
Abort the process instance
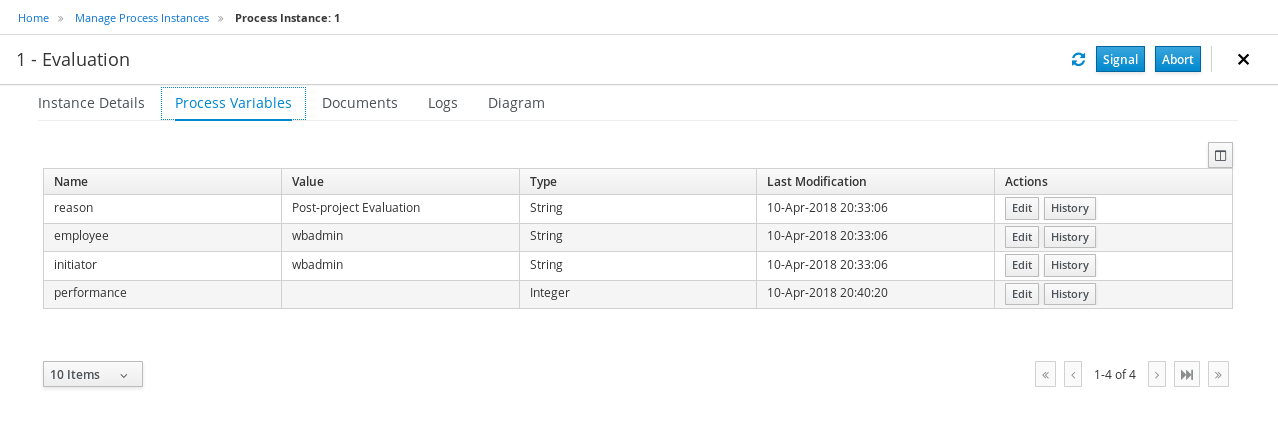[1177, 60]
